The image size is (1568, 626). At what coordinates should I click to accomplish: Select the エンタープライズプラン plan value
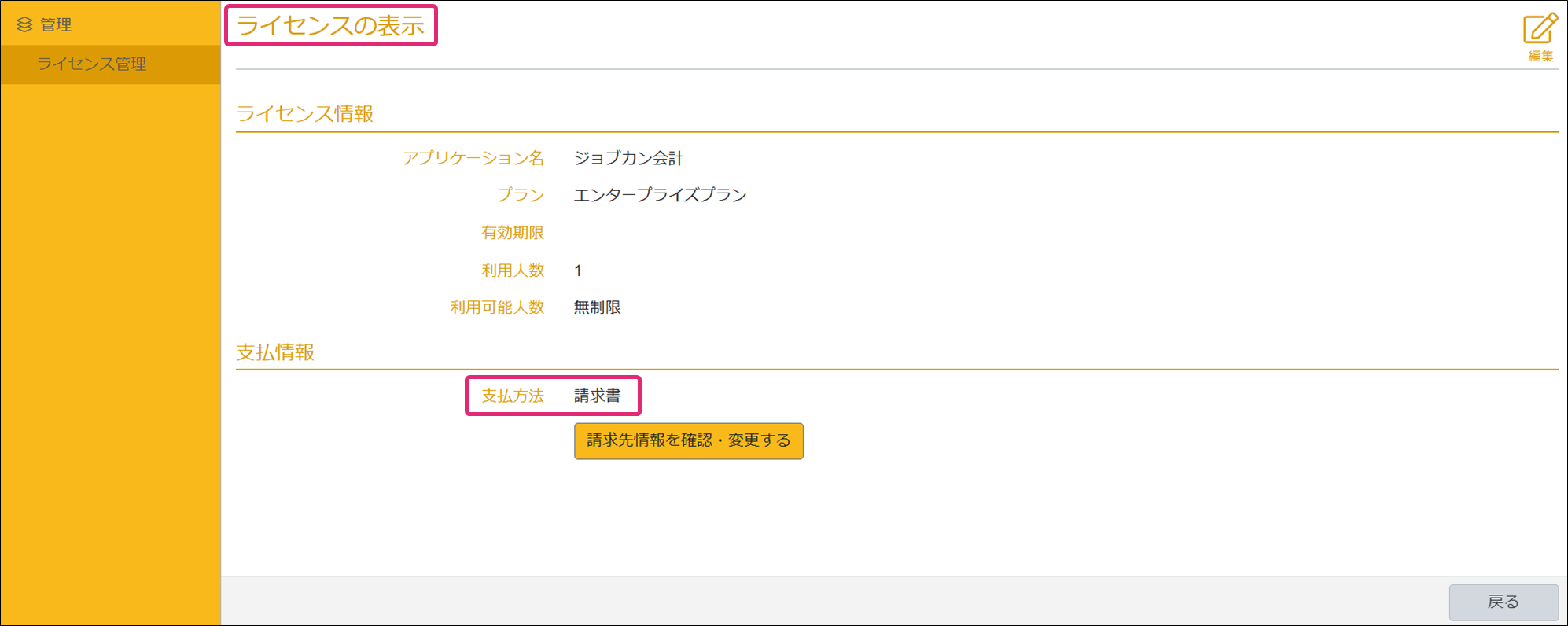click(x=660, y=195)
